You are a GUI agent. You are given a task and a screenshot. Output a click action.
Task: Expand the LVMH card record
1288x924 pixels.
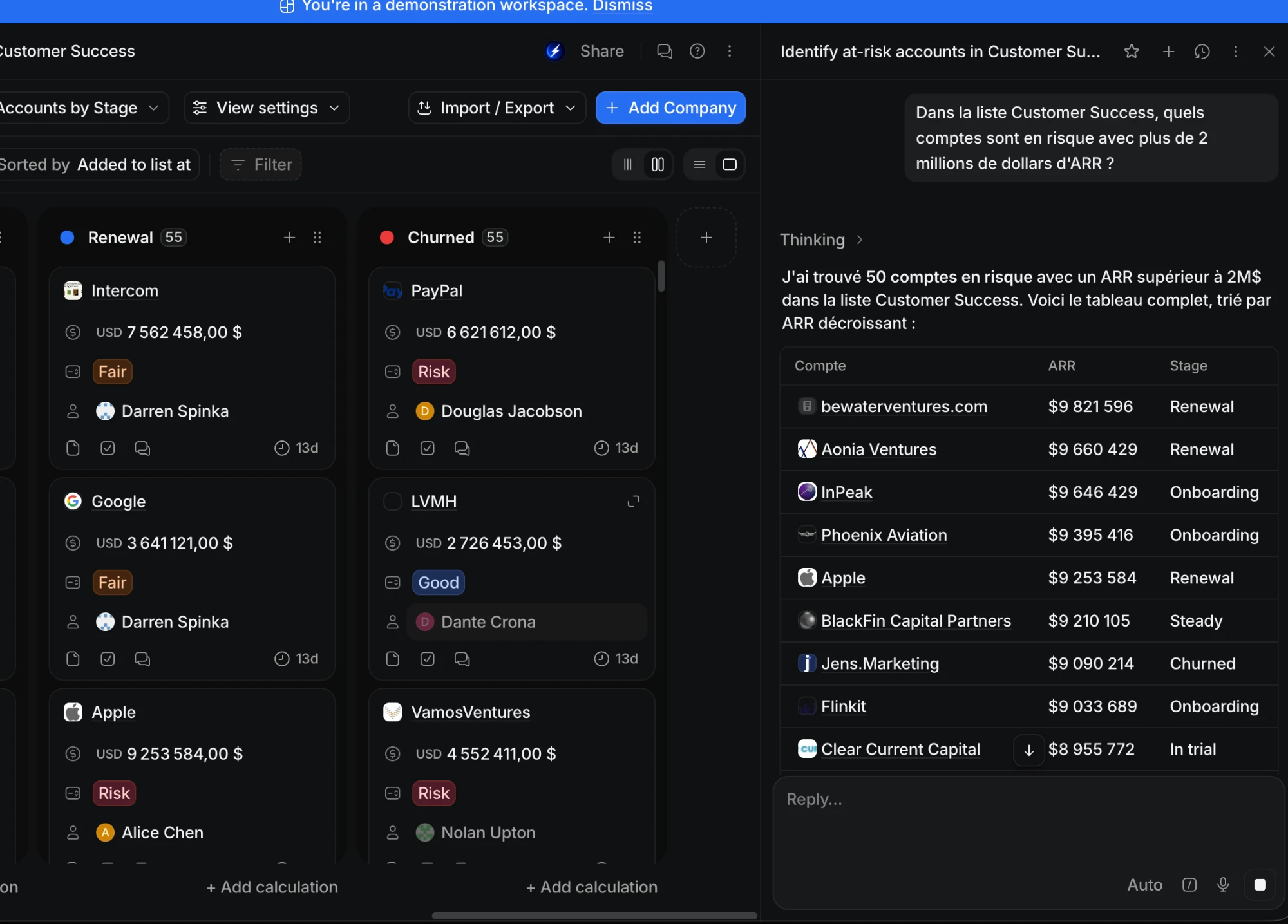[x=634, y=502]
